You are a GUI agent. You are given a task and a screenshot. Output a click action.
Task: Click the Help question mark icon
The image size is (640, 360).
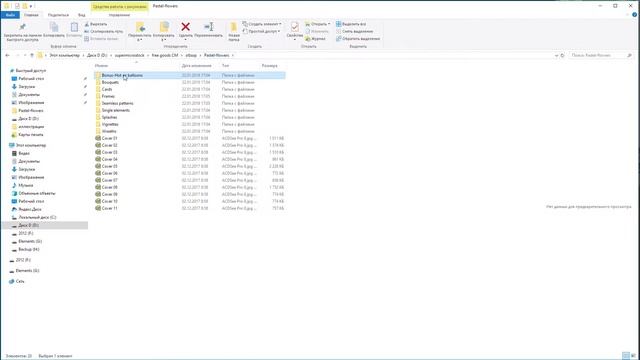pyautogui.click(x=635, y=15)
